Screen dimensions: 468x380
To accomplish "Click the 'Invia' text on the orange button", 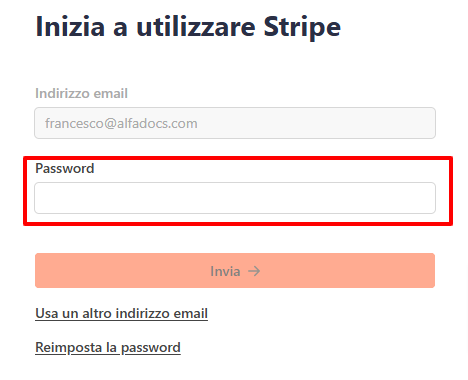I will (225, 271).
